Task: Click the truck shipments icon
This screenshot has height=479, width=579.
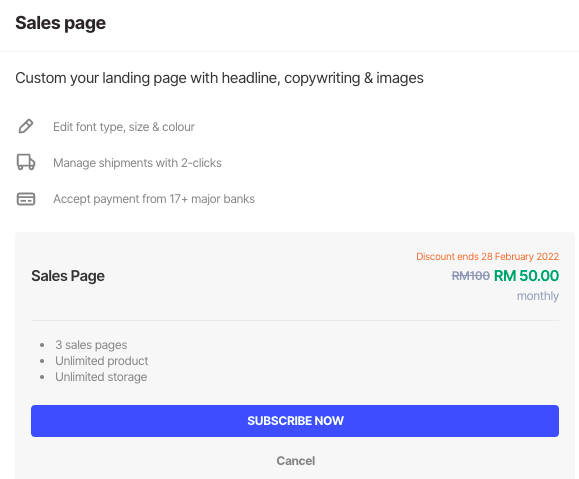Action: click(x=26, y=162)
